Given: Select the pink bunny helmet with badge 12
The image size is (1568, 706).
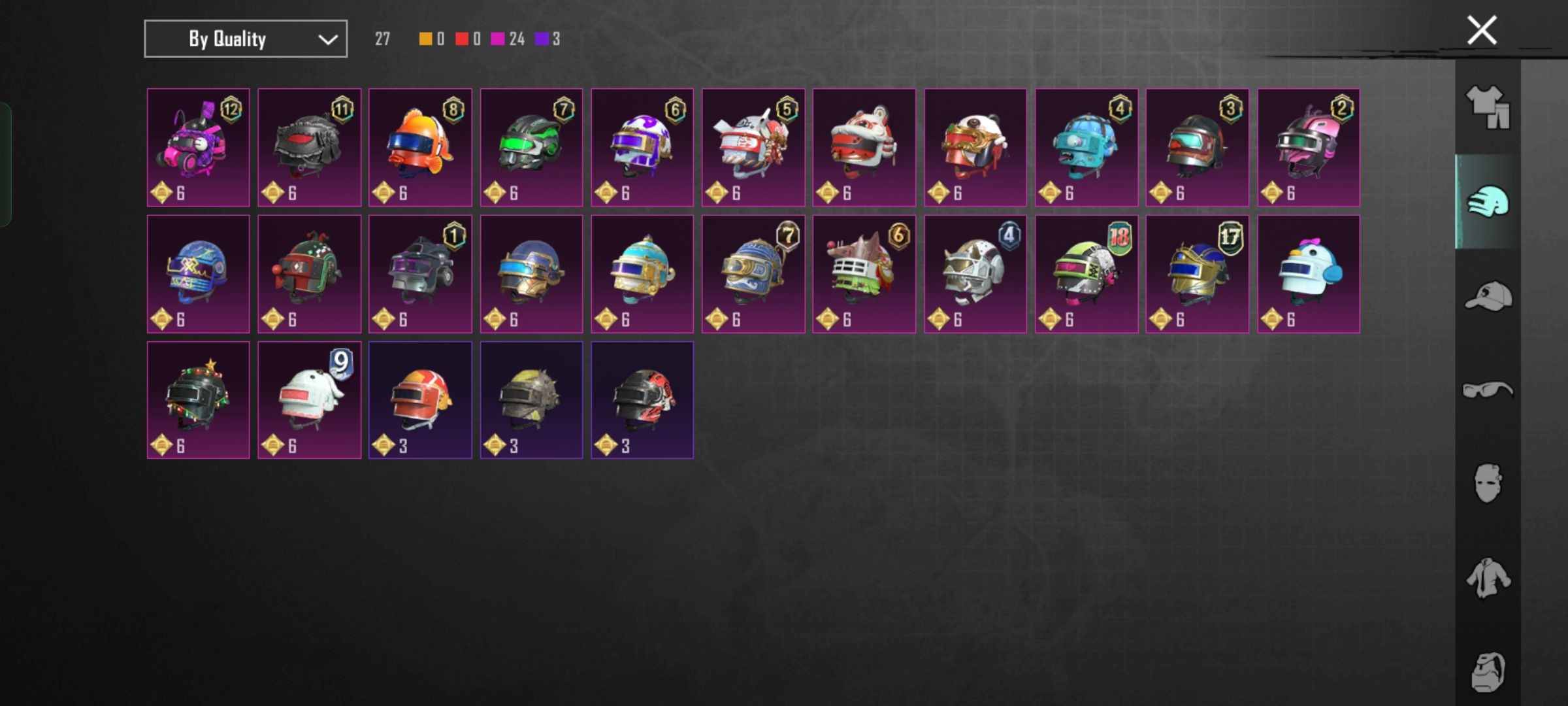Looking at the screenshot, I should pyautogui.click(x=198, y=148).
